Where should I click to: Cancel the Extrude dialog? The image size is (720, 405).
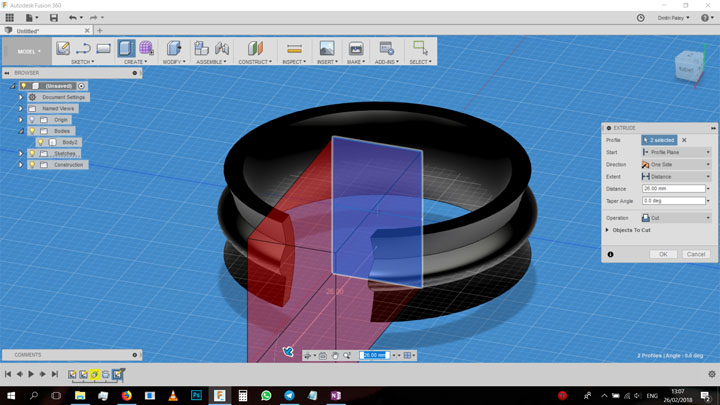tap(696, 254)
